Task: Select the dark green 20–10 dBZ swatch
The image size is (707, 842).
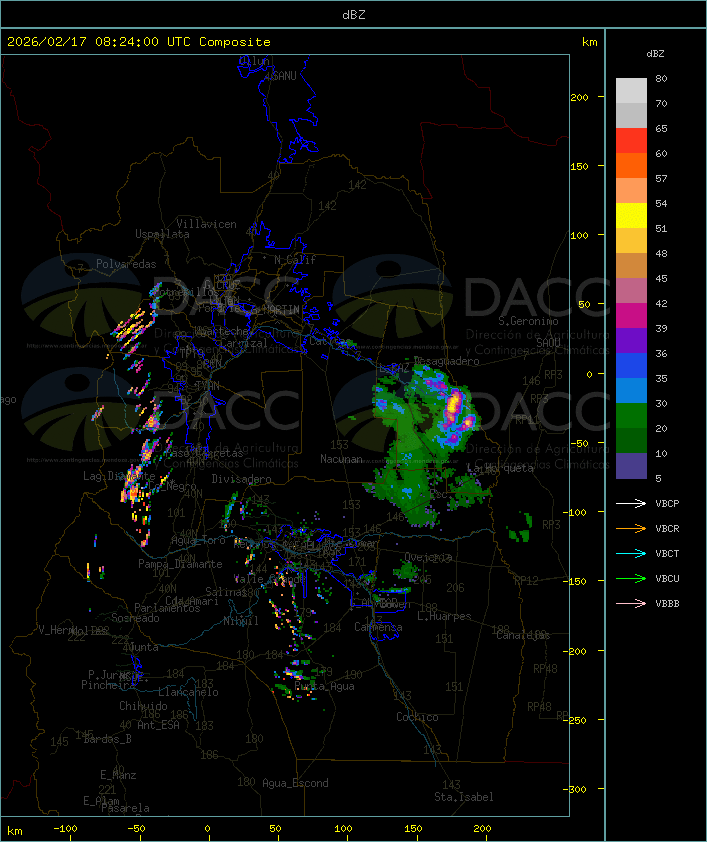Action: coord(631,440)
